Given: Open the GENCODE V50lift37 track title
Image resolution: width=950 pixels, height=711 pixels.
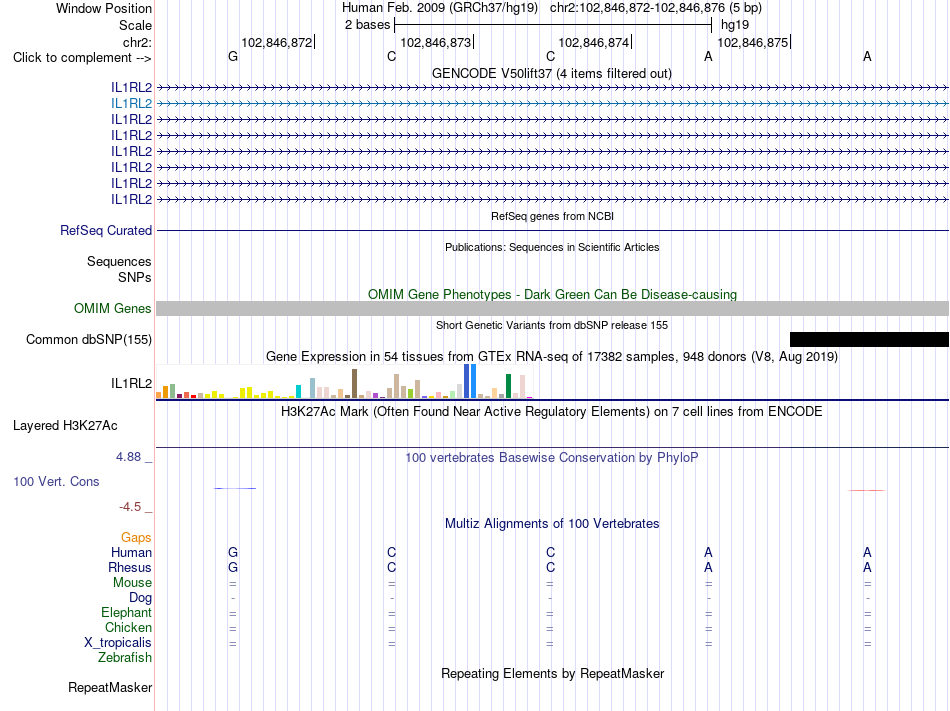Looking at the screenshot, I should click(552, 74).
